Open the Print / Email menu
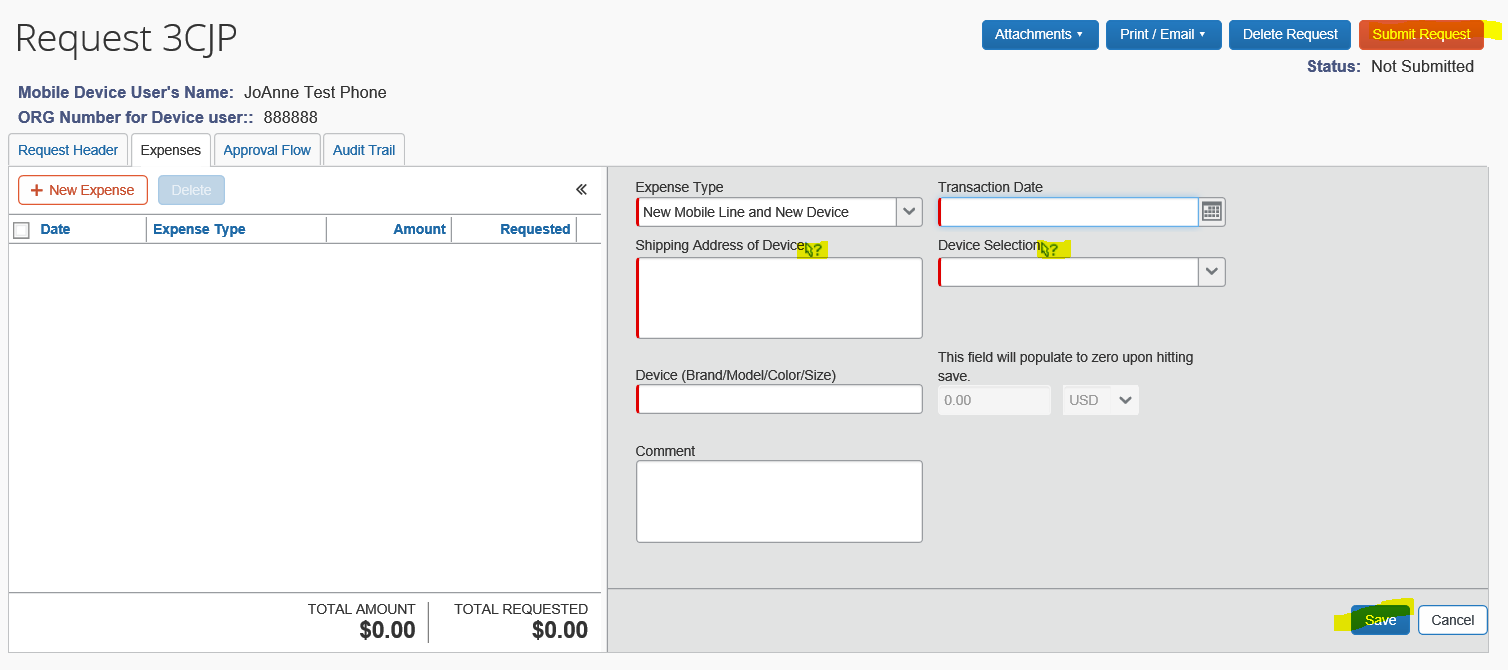Viewport: 1508px width, 670px height. tap(1163, 35)
